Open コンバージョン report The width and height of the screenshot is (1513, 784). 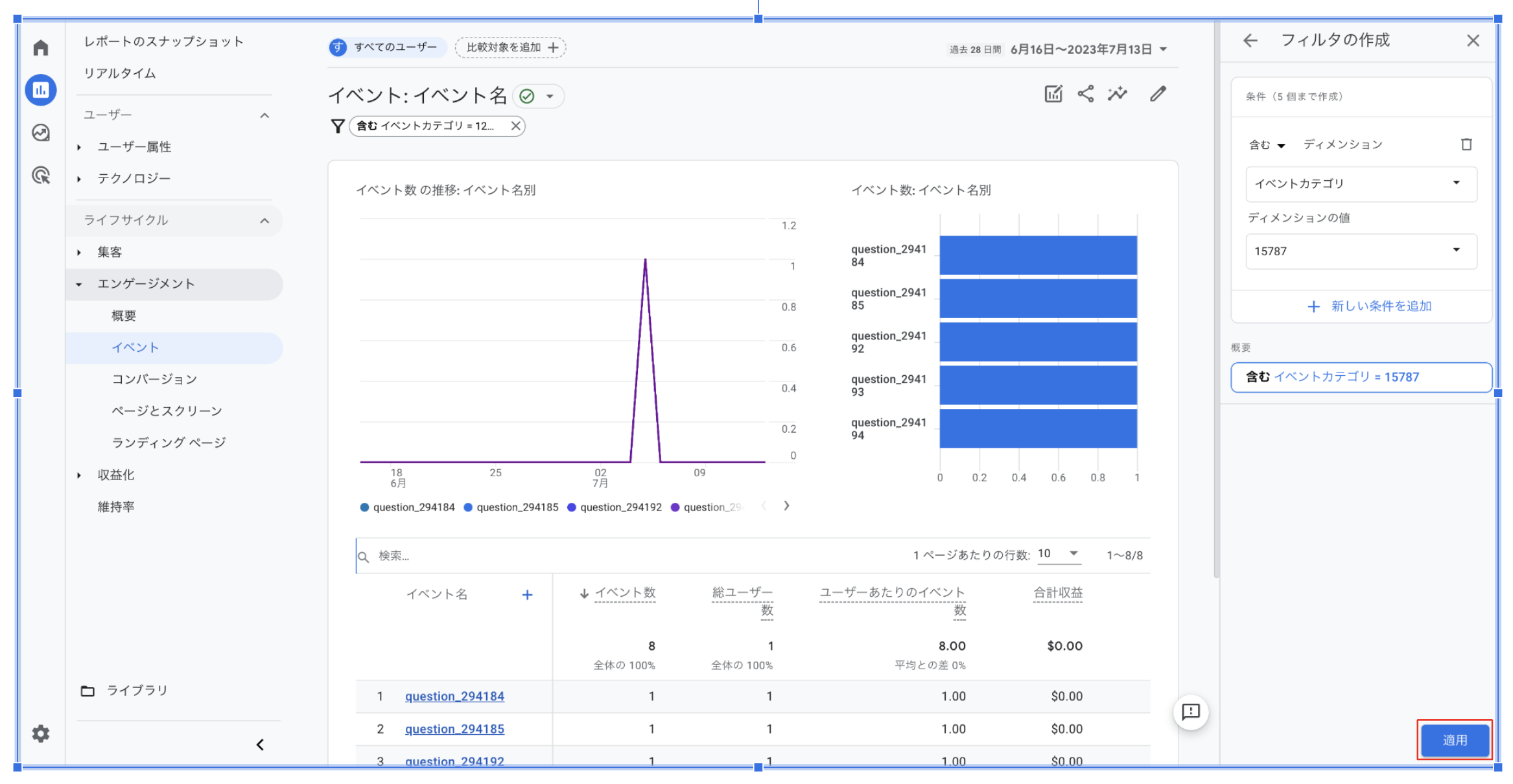(x=154, y=379)
